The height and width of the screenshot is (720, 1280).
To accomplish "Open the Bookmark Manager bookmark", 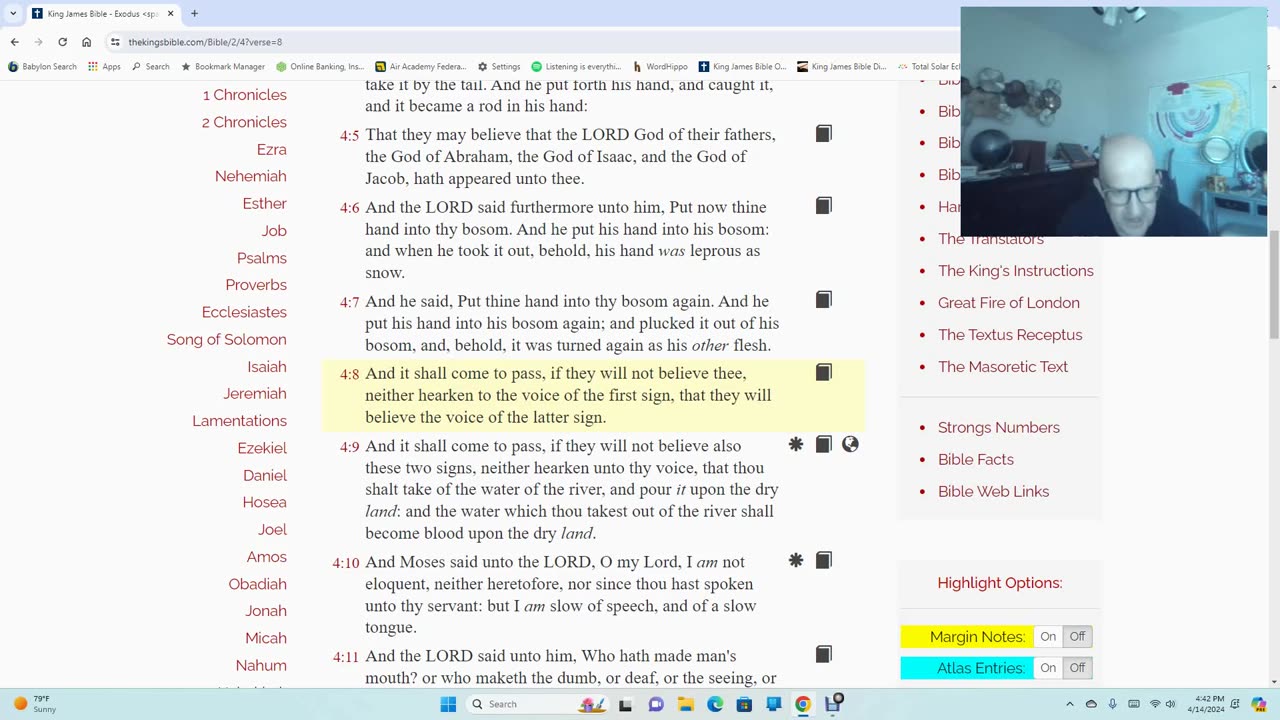I will tap(222, 67).
